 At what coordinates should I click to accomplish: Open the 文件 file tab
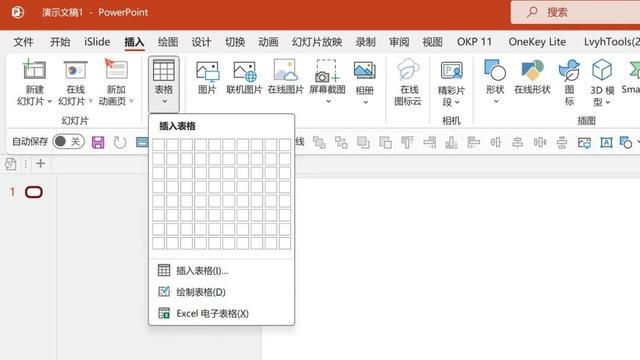coord(24,42)
